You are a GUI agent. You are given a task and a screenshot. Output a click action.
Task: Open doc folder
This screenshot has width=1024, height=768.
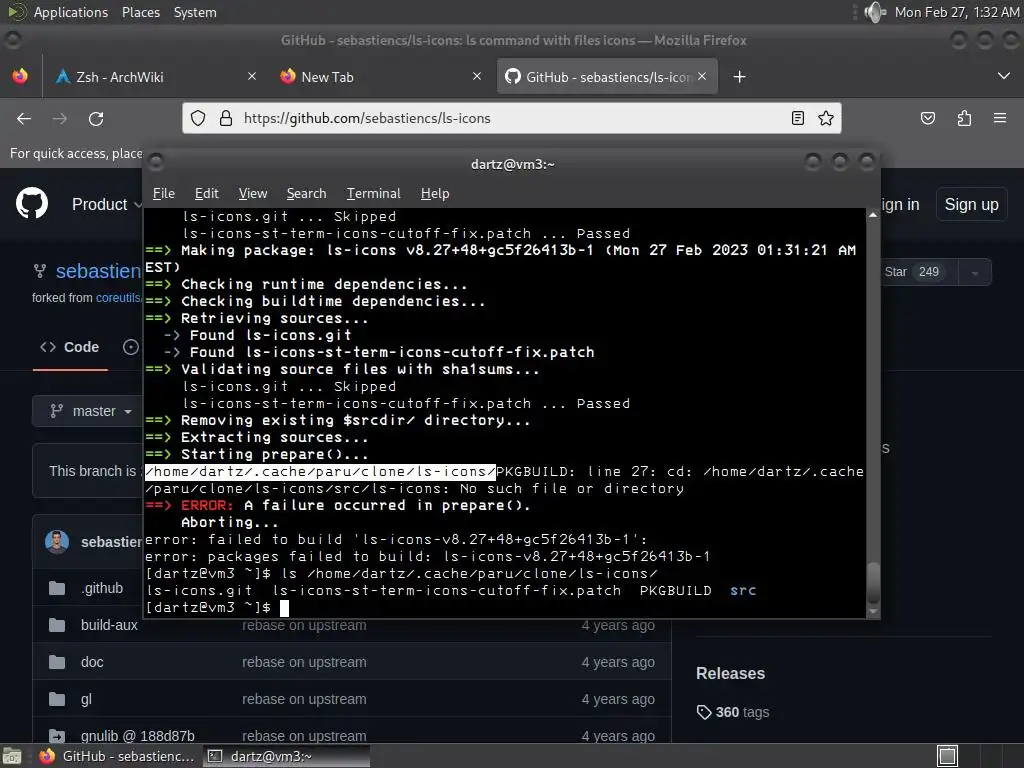[x=92, y=662]
